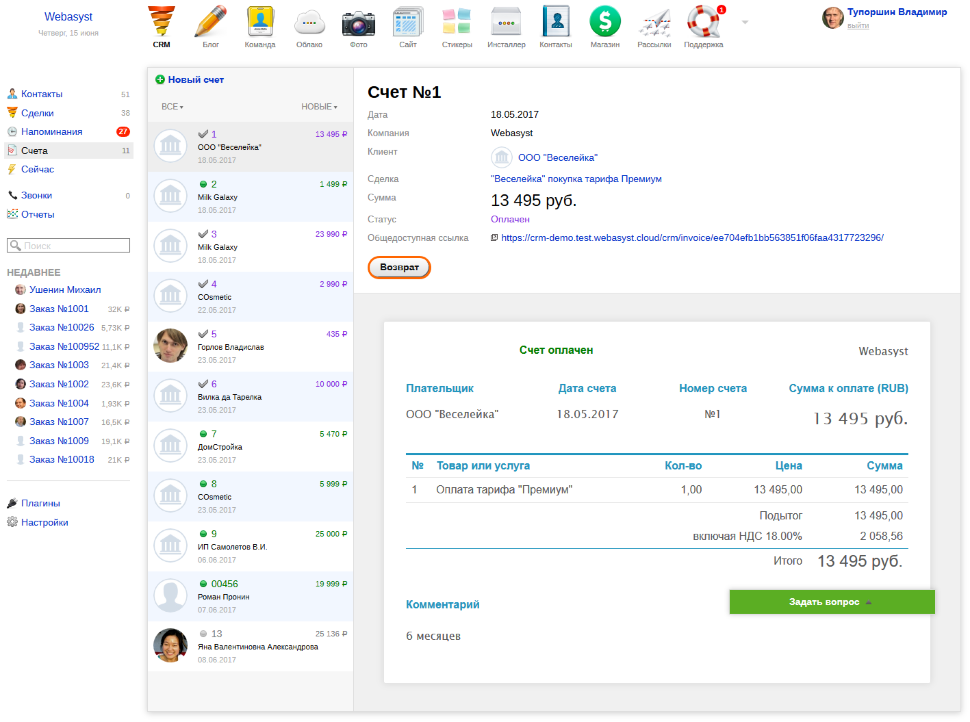
Task: Open the CRM app icon
Action: tap(161, 27)
